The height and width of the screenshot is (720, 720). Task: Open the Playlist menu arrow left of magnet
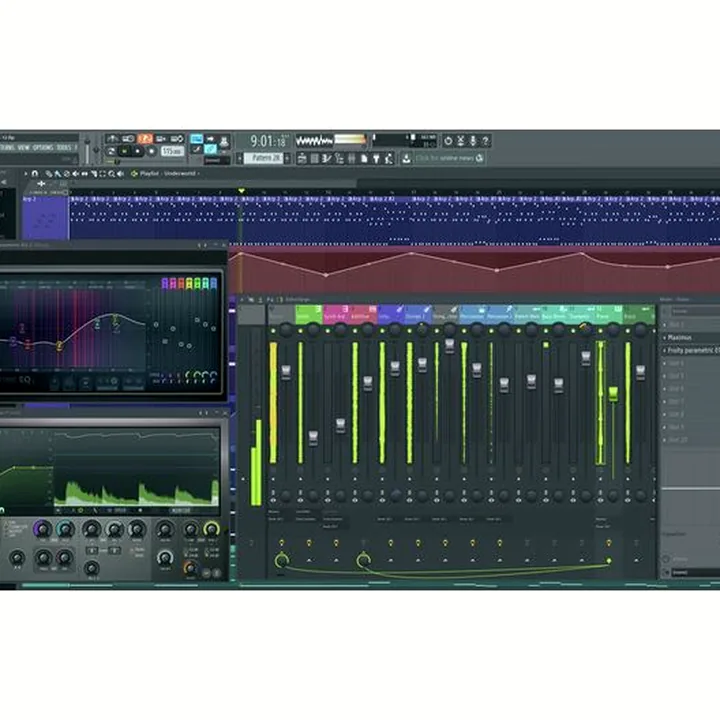(26, 174)
